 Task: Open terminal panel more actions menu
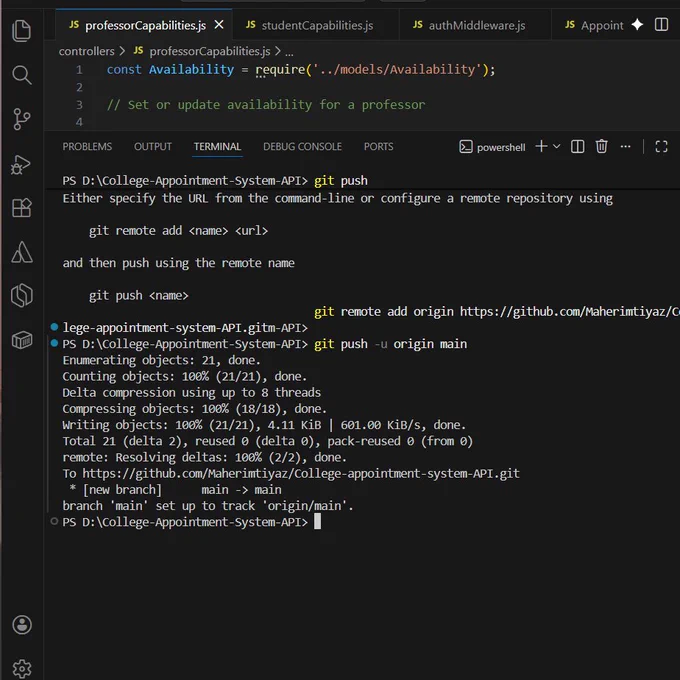tap(625, 147)
